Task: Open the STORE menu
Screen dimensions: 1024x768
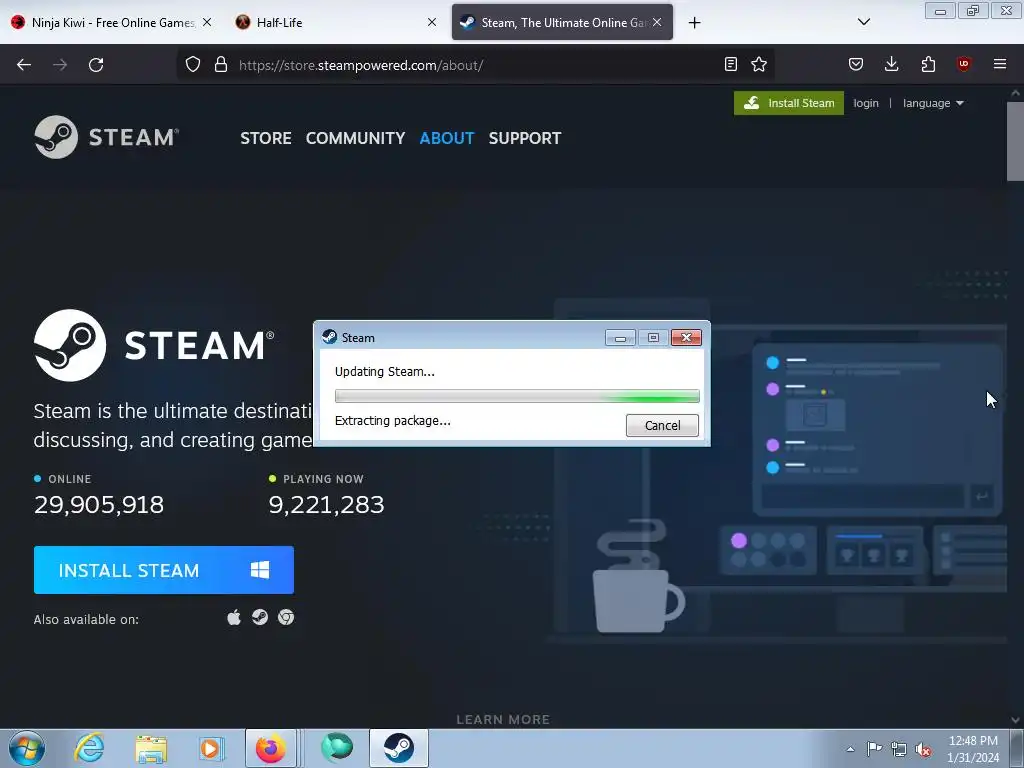Action: 266,138
